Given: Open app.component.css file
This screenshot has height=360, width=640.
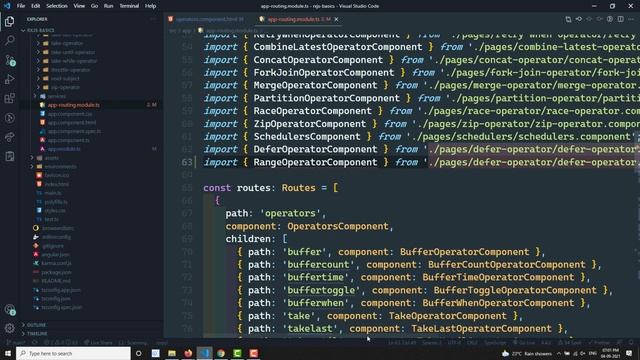Looking at the screenshot, I should [x=70, y=114].
